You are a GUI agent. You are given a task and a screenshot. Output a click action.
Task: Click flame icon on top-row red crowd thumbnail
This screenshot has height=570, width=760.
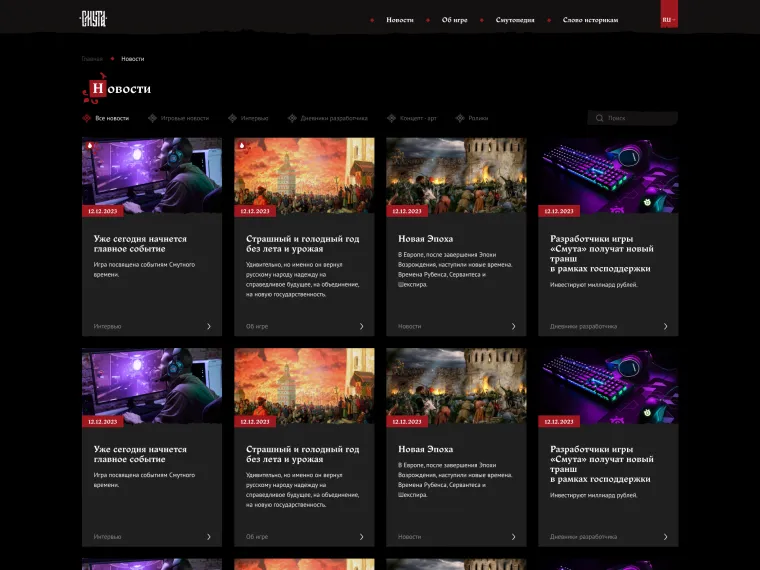pyautogui.click(x=242, y=145)
